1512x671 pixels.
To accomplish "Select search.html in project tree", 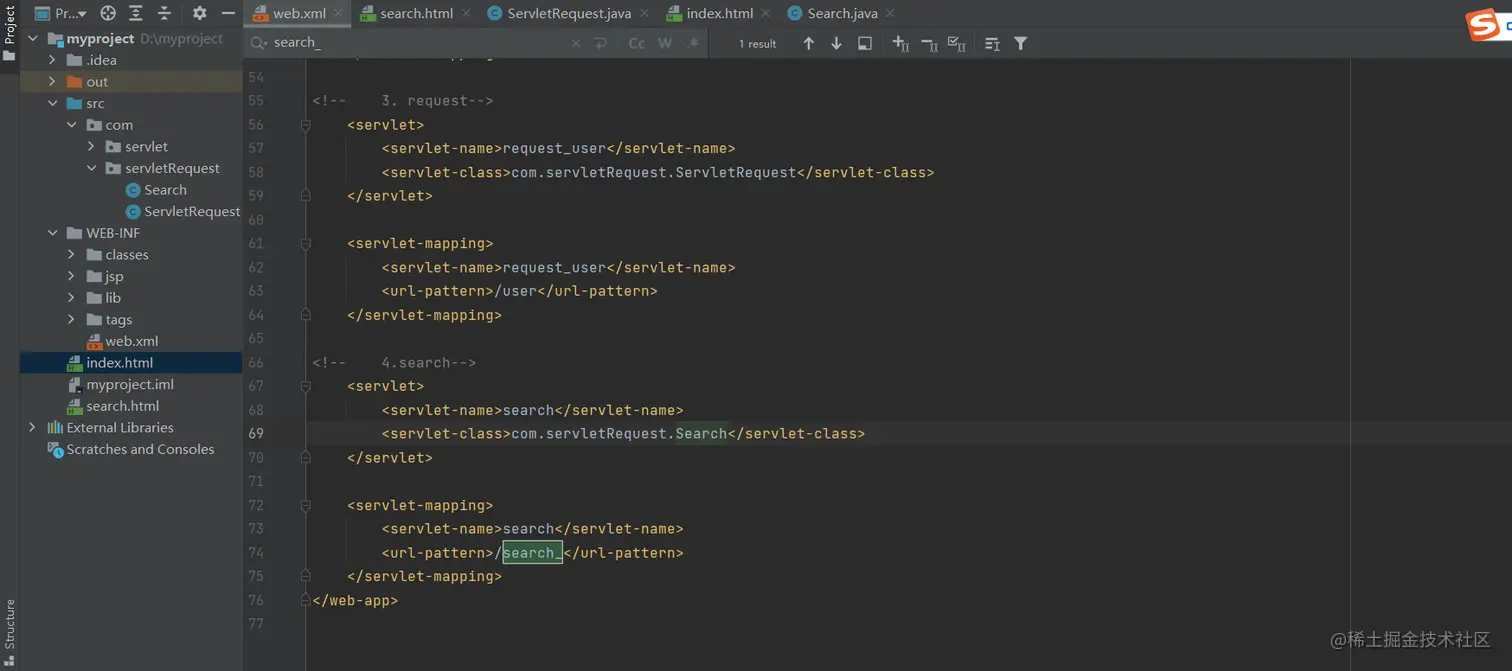I will pos(113,406).
